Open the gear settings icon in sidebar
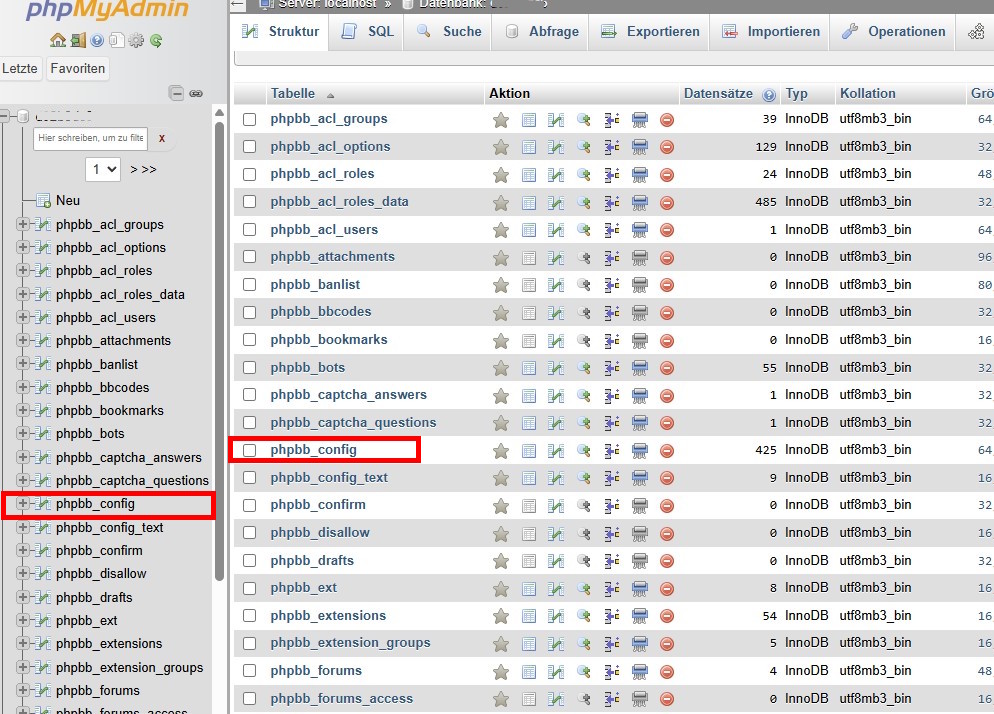Screen dimensions: 994x714 point(136,41)
